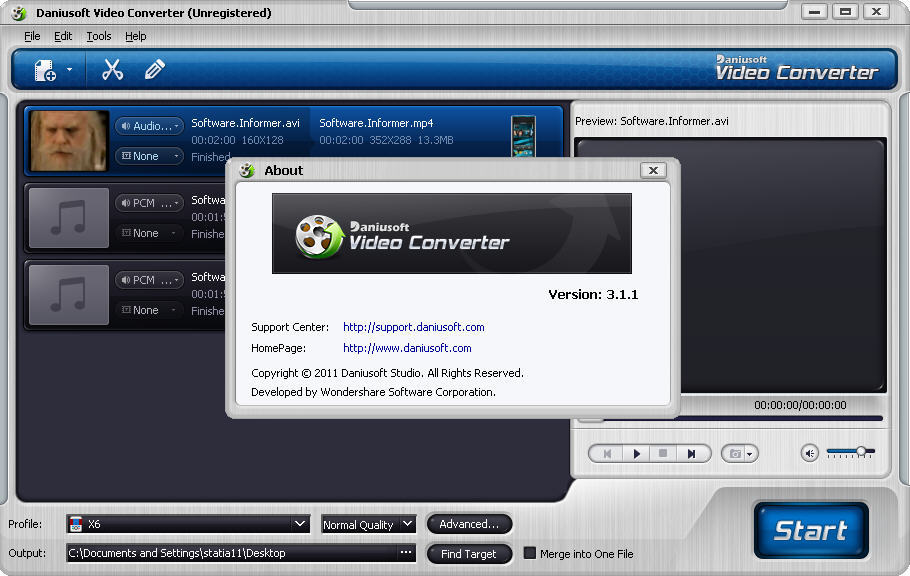Open the support.daniusoft.com link
The height and width of the screenshot is (576, 910).
tap(413, 327)
